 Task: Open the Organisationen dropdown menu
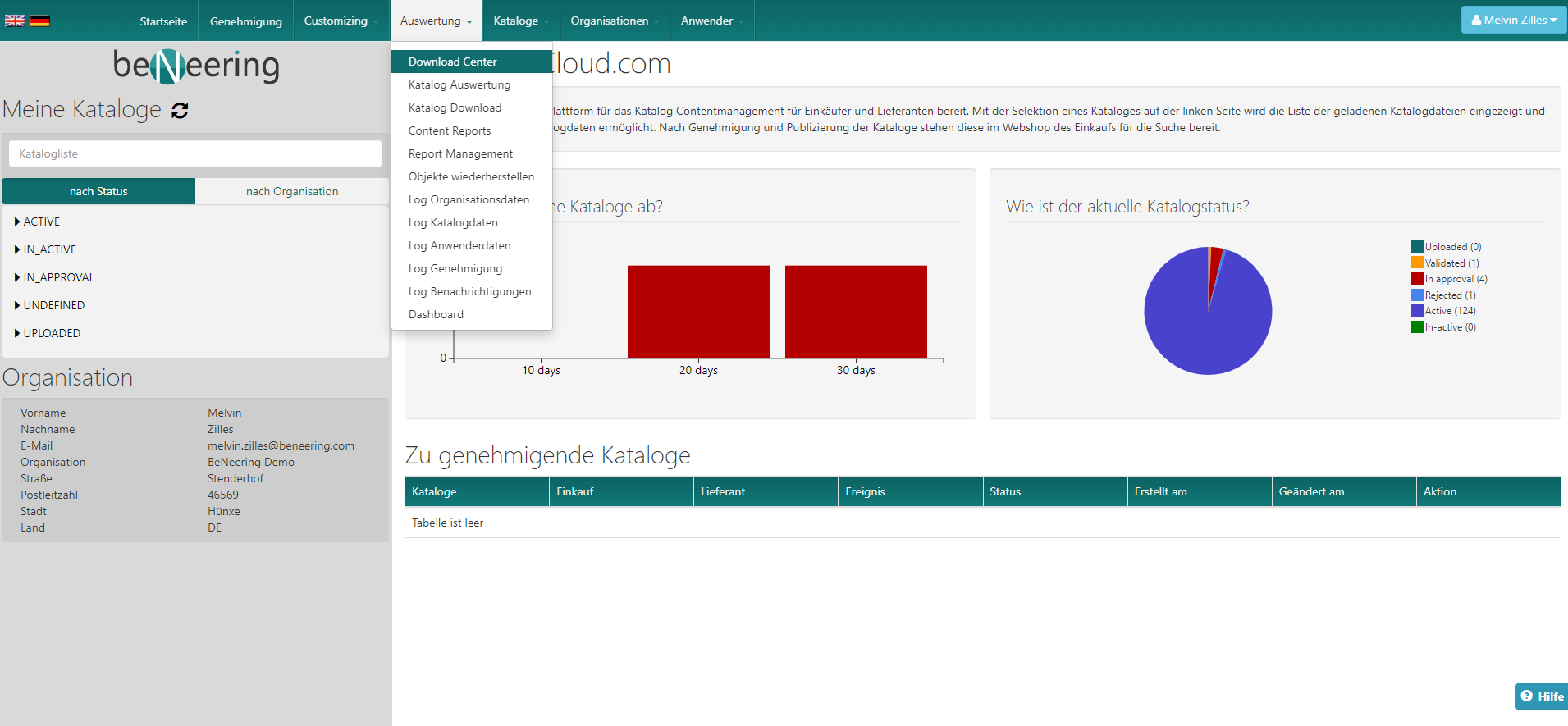614,21
